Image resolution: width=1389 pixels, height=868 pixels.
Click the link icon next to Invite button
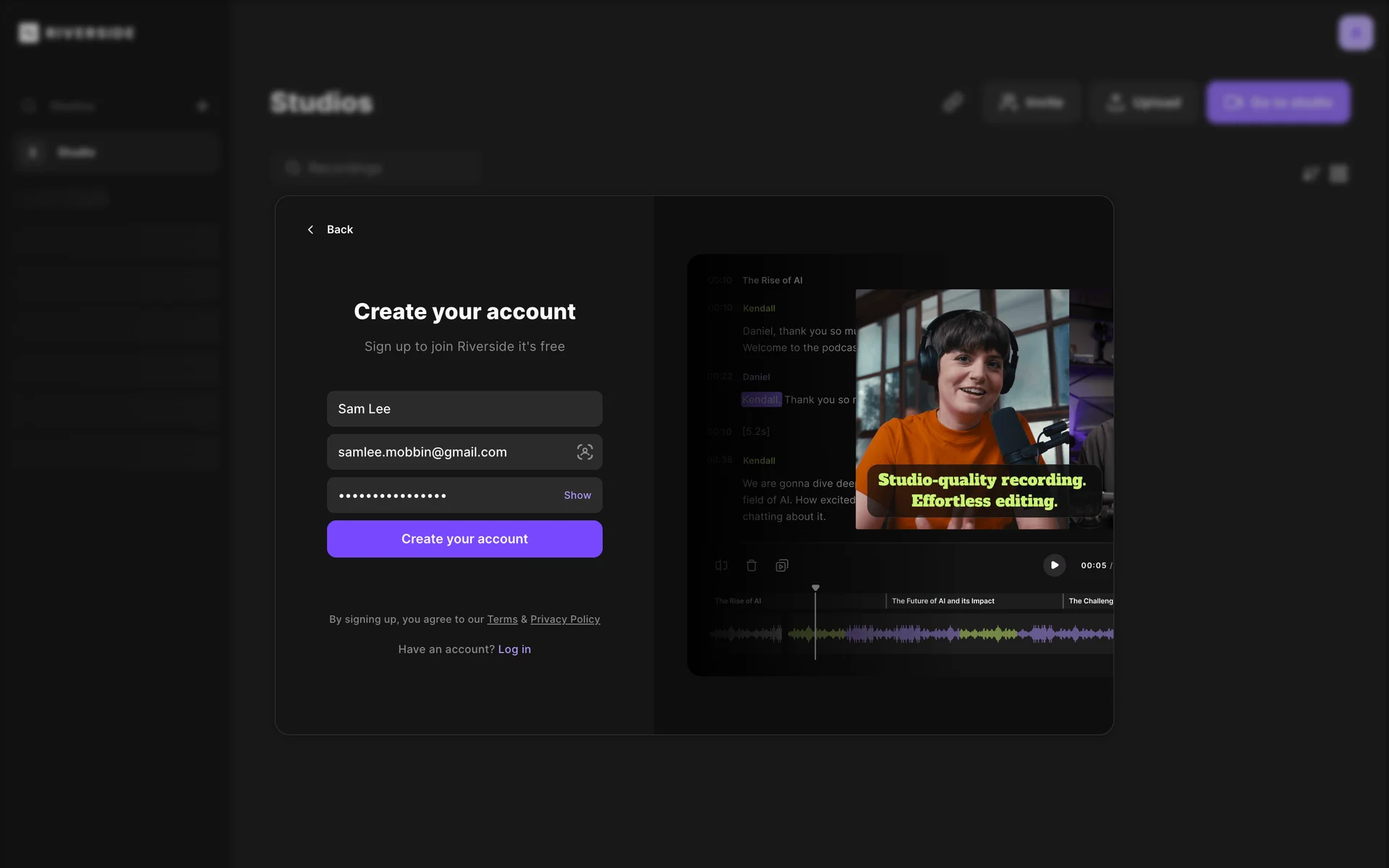(x=953, y=103)
